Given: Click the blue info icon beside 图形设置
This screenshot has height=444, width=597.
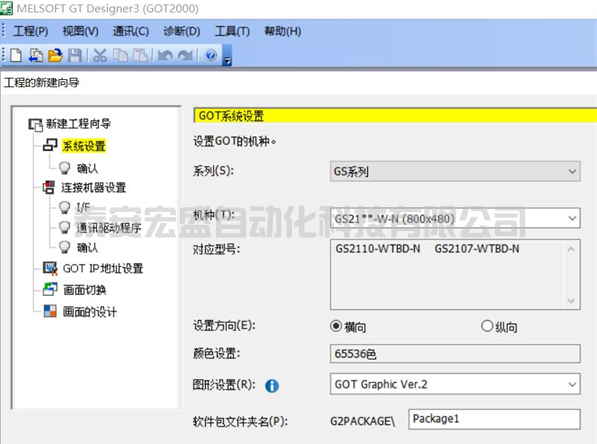Looking at the screenshot, I should click(272, 386).
